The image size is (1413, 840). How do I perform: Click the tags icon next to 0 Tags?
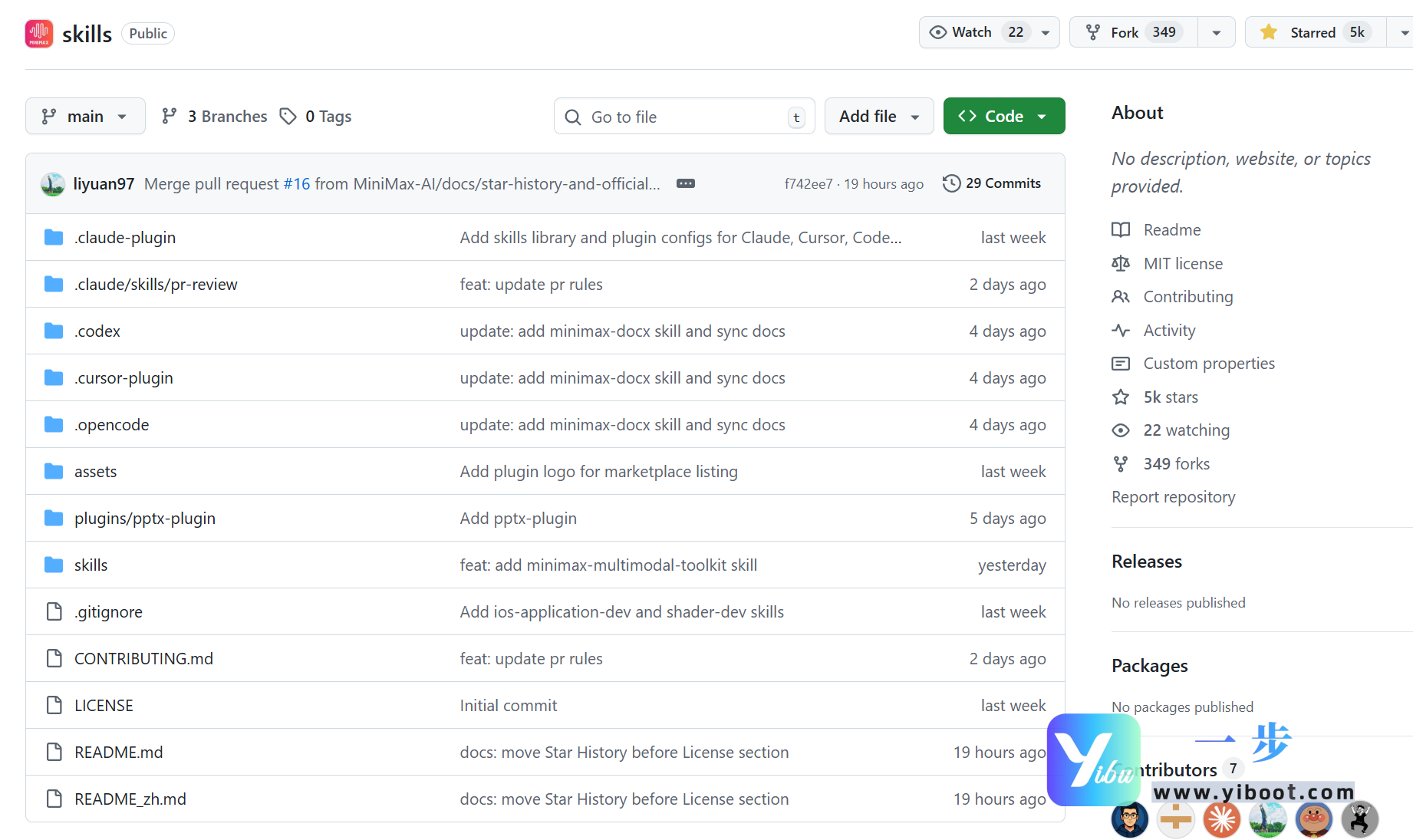tap(288, 117)
